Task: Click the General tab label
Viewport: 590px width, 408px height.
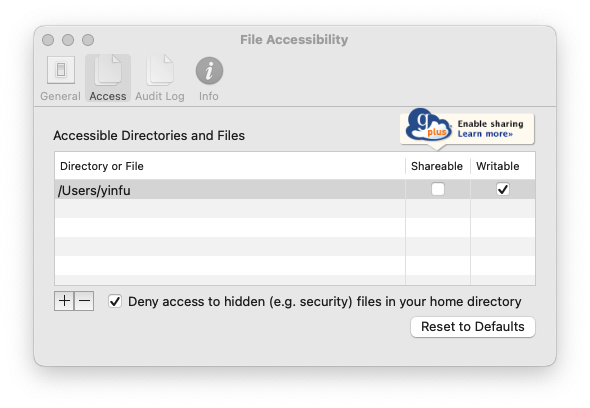Action: pos(61,96)
